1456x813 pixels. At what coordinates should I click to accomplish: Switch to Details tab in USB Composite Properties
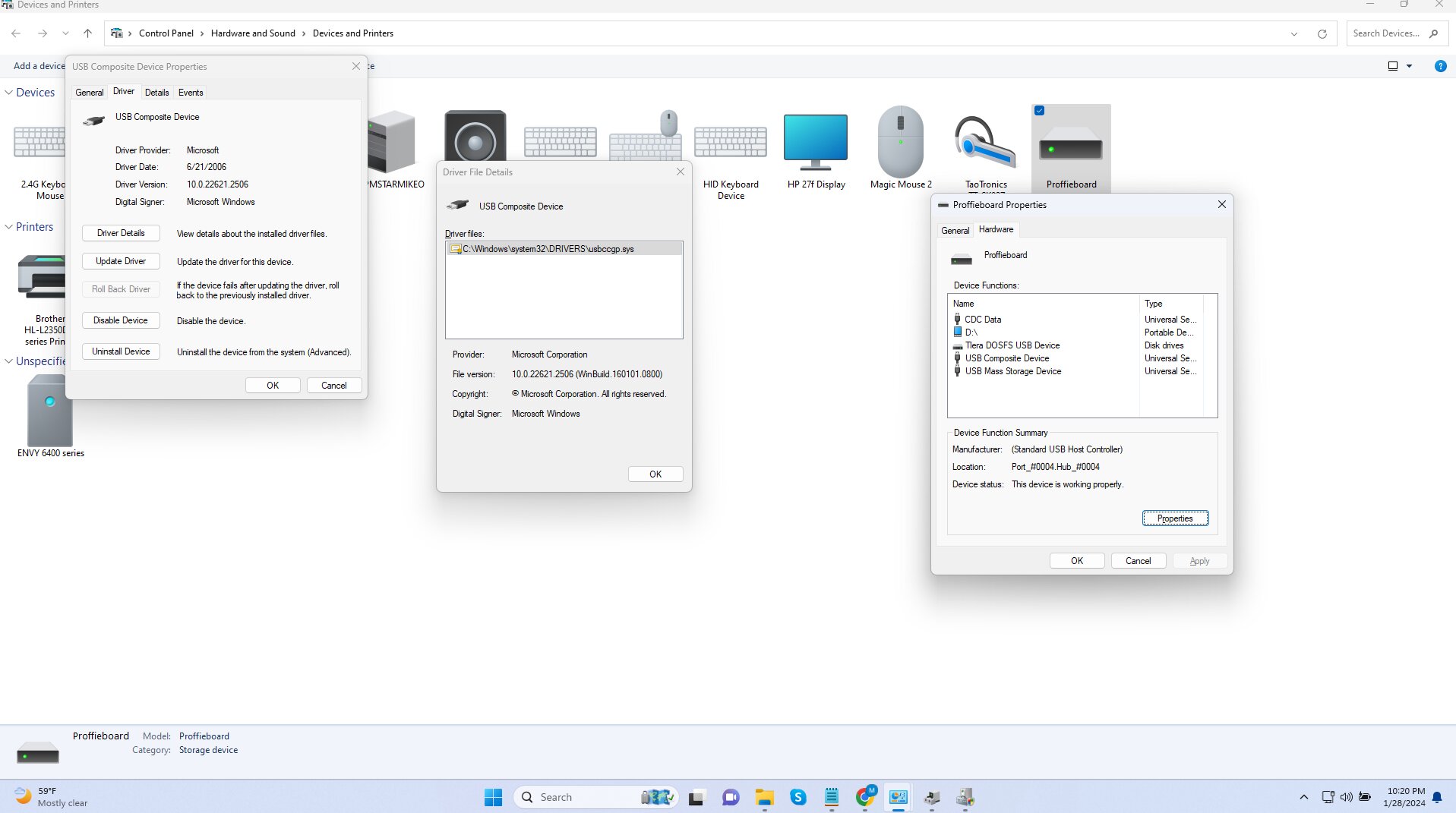[156, 93]
